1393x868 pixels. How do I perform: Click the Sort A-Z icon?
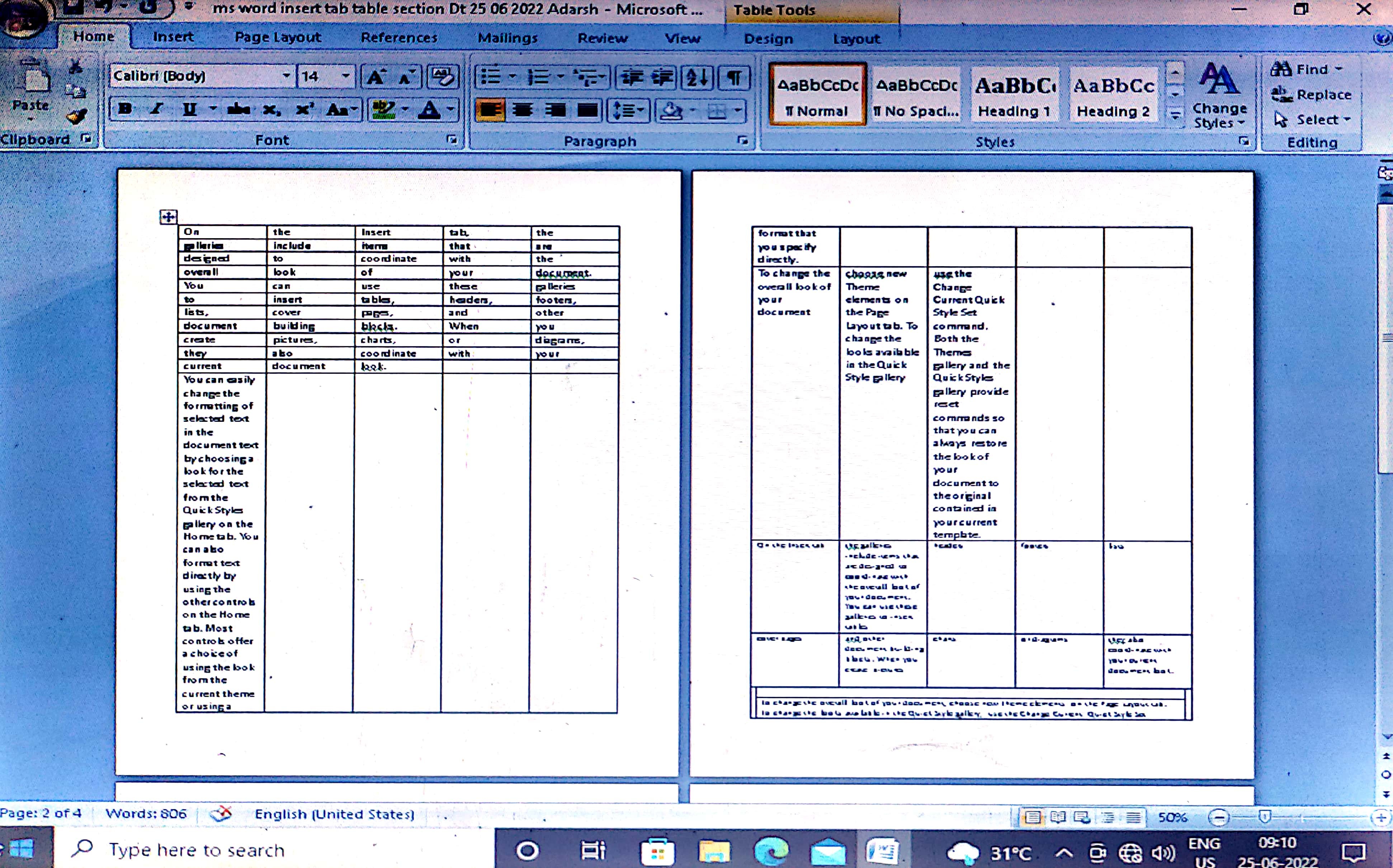[x=697, y=77]
